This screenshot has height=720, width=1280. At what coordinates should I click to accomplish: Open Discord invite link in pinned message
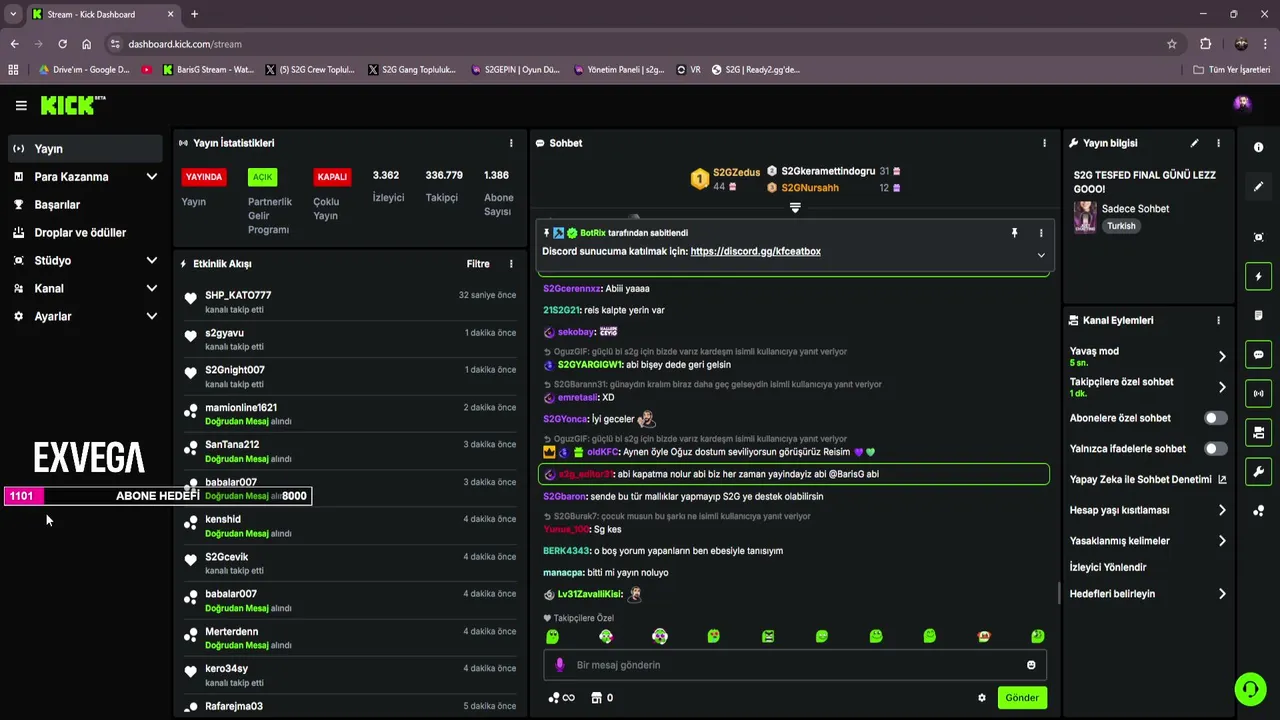755,252
